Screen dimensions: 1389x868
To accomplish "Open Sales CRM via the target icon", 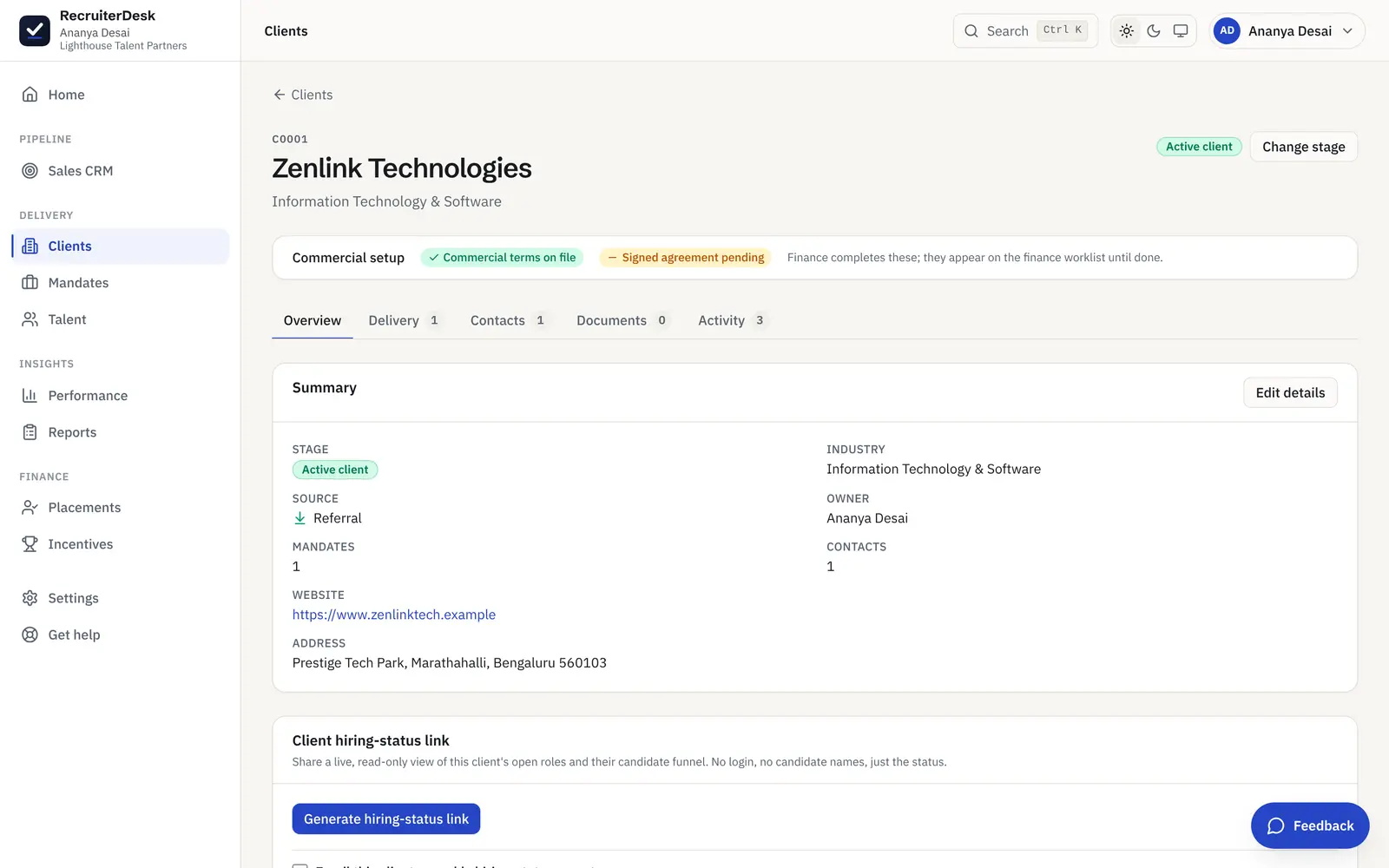I will pyautogui.click(x=30, y=171).
